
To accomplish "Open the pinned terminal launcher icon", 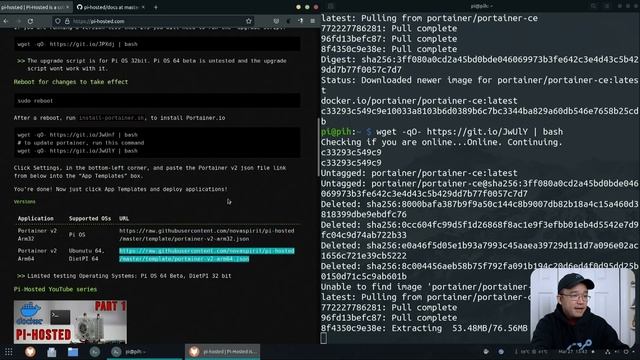I will tap(95, 351).
